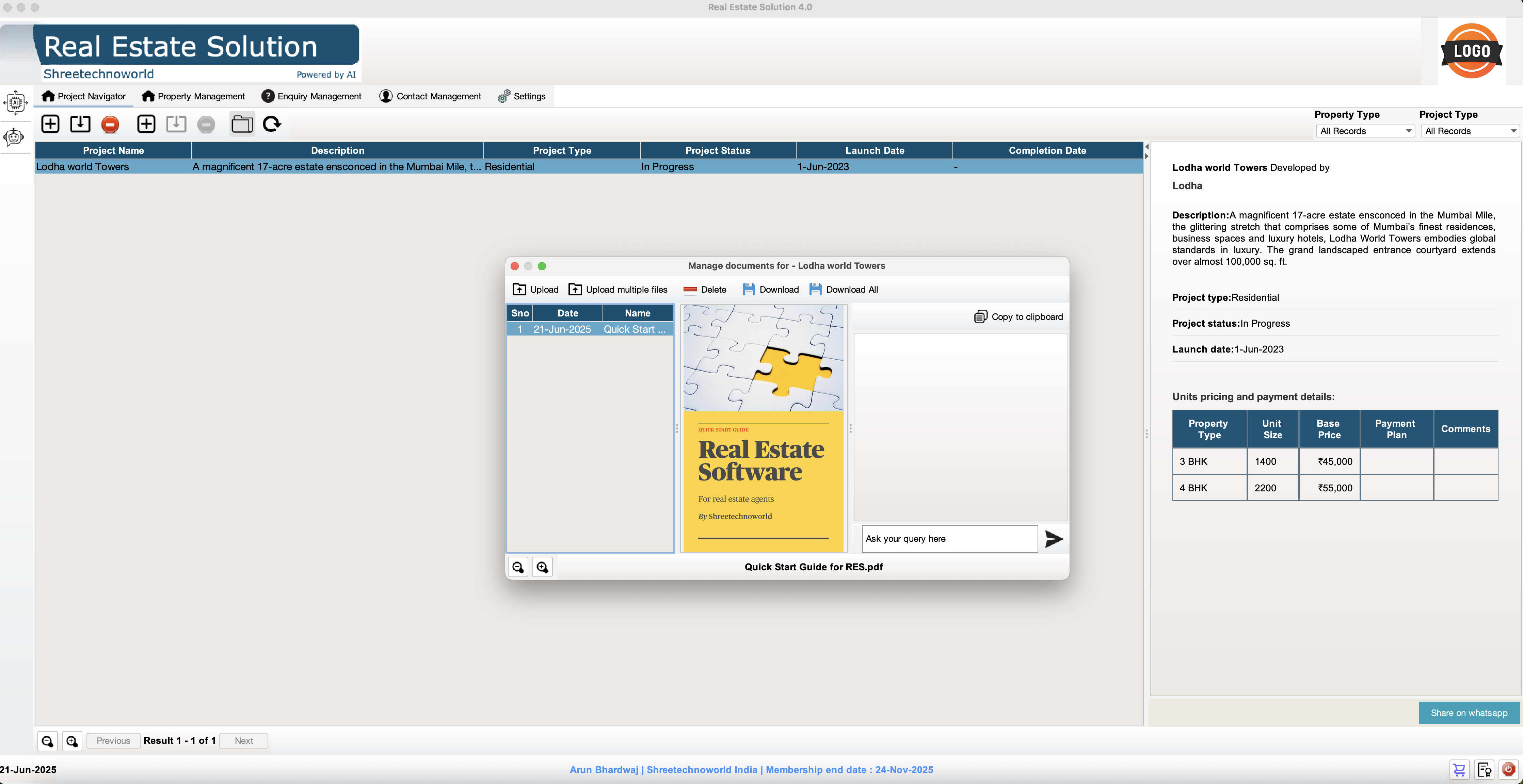
Task: Open the Enquiry Management tab
Action: click(x=311, y=96)
